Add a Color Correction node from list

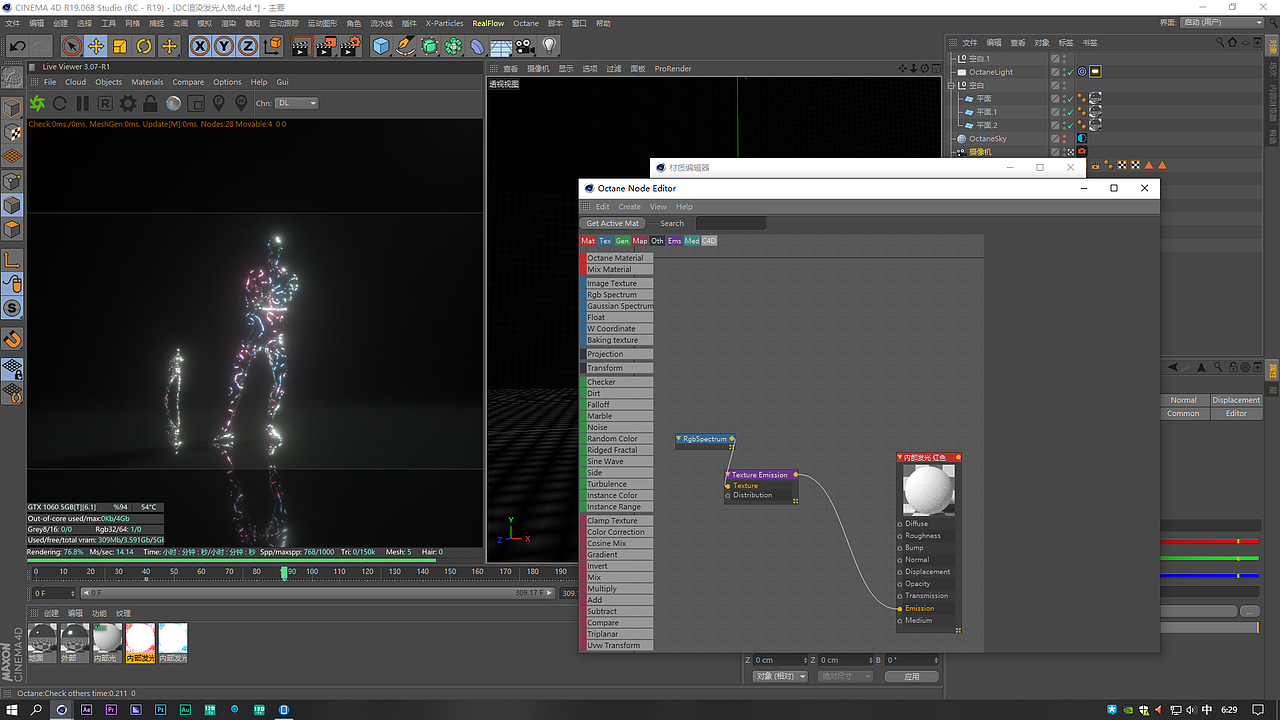coord(618,532)
